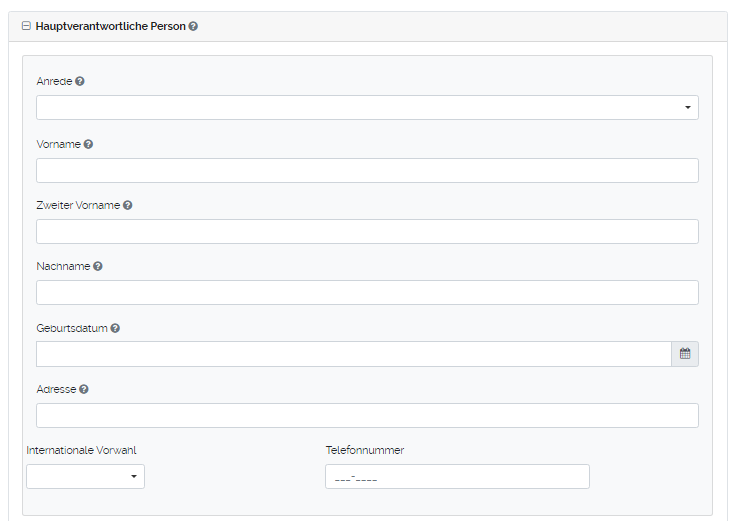This screenshot has height=521, width=735.
Task: Click into the Zweiter Vorname field
Action: point(367,232)
